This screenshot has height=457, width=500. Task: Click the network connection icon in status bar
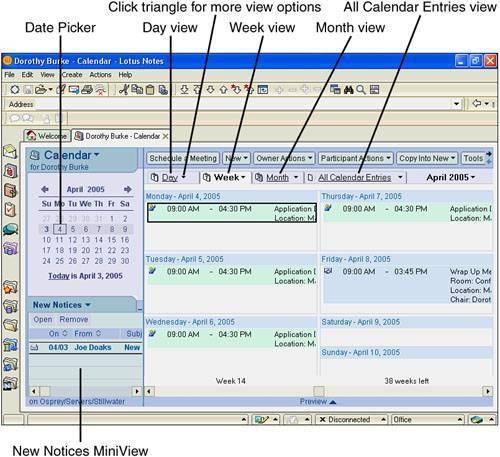coord(477,419)
